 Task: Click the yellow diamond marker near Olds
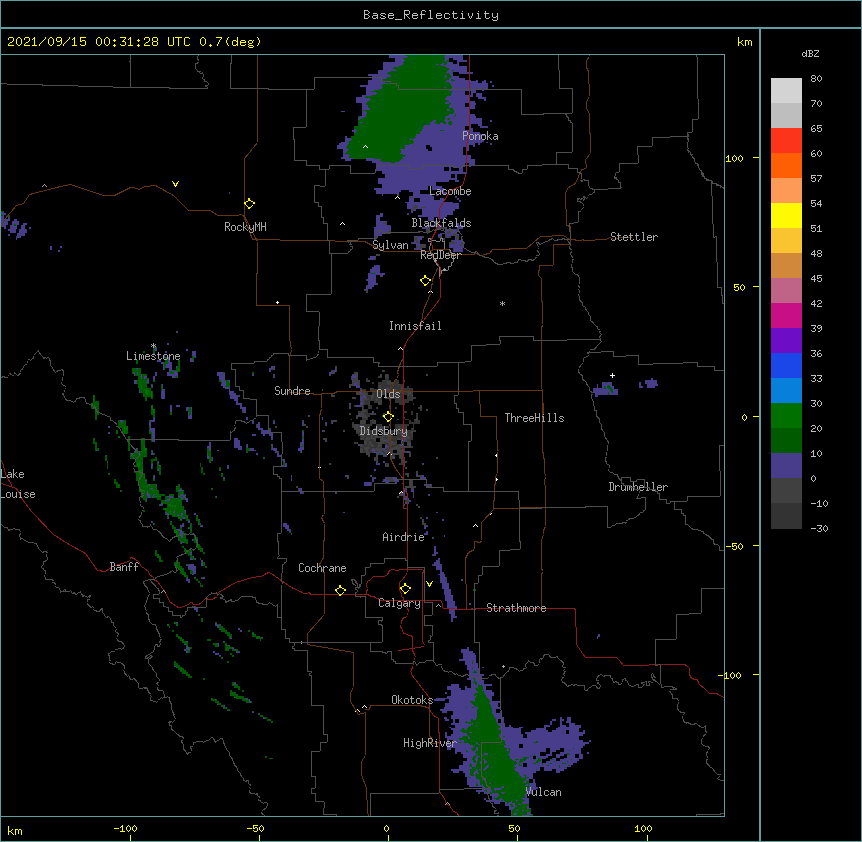click(x=388, y=417)
